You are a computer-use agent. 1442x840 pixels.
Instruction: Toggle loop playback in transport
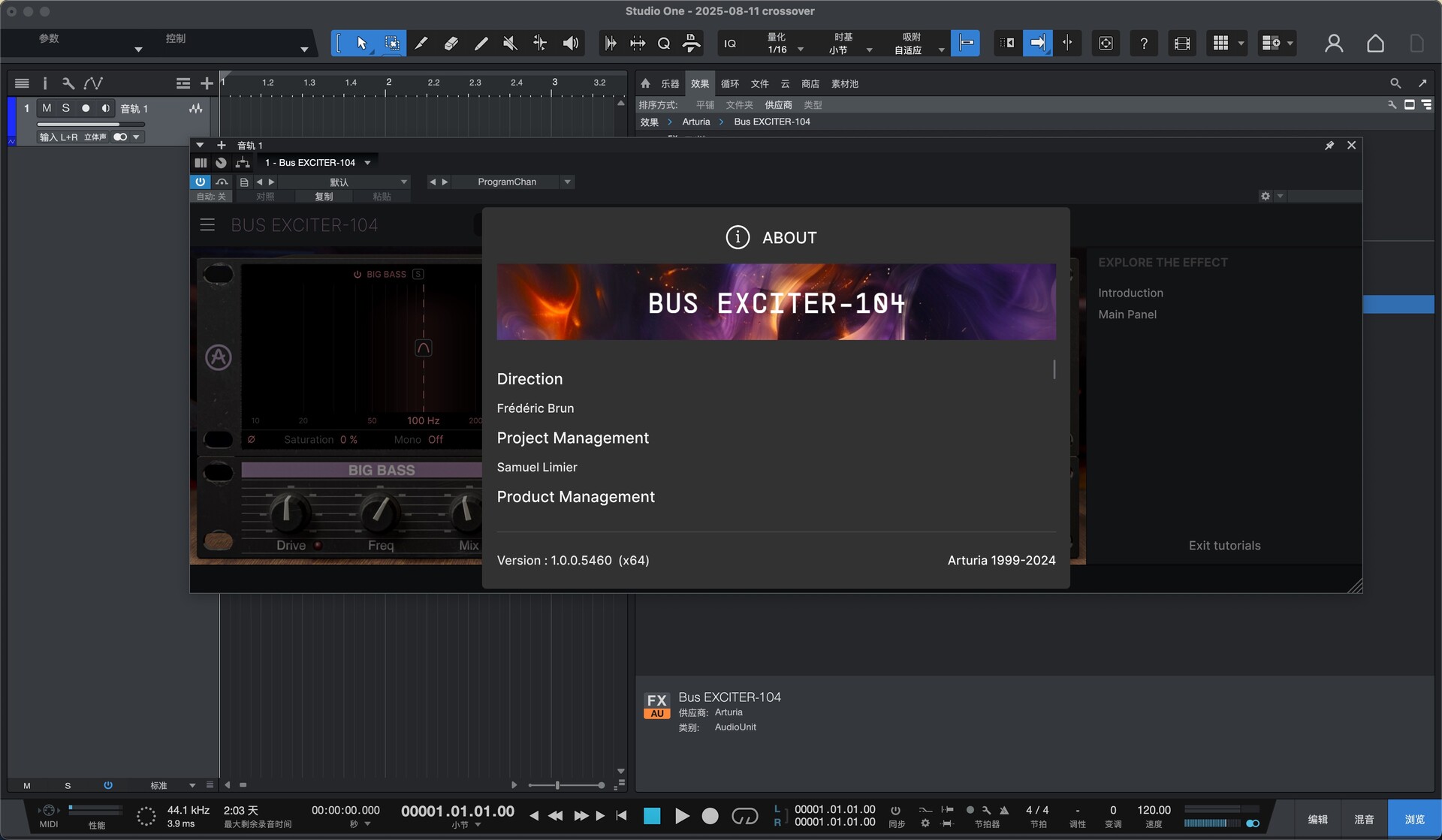tap(744, 816)
